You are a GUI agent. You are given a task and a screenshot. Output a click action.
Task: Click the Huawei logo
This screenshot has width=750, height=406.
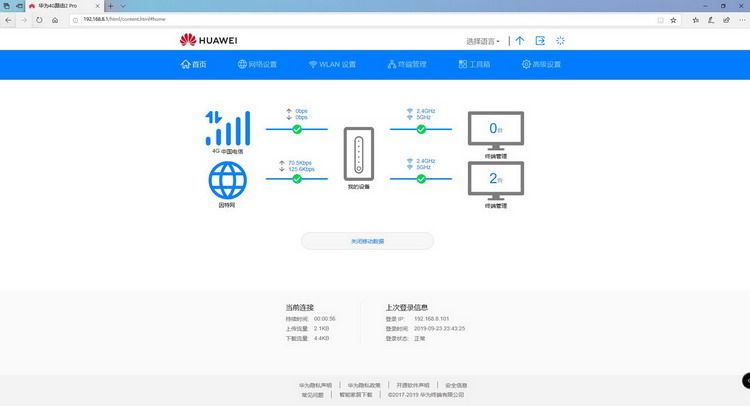tap(208, 40)
